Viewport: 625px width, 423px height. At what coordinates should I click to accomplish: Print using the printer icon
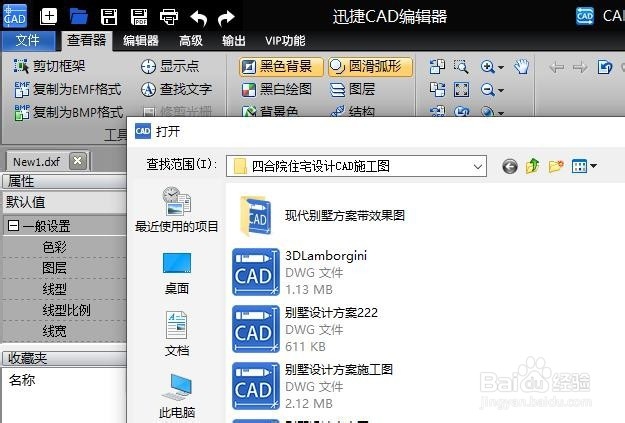pos(169,18)
